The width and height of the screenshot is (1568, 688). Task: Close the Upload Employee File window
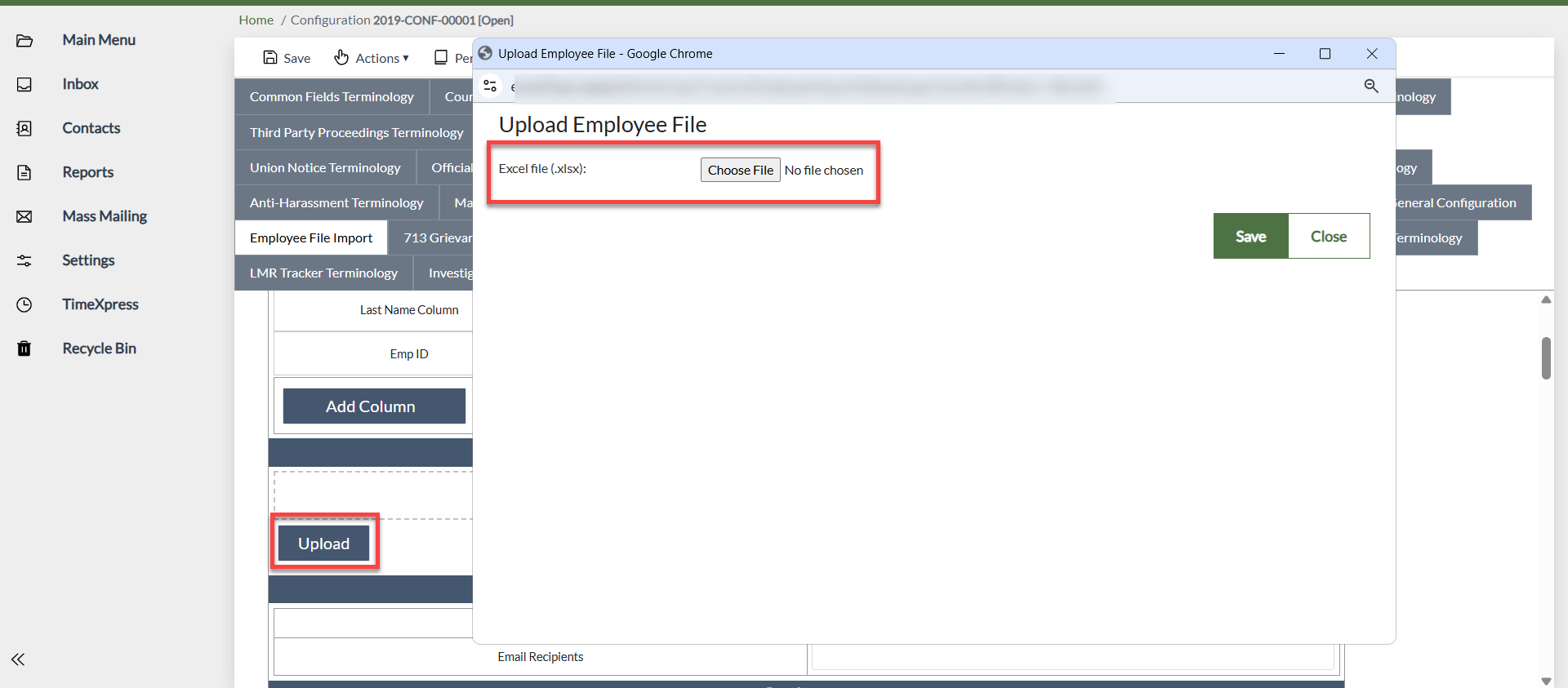click(1372, 53)
